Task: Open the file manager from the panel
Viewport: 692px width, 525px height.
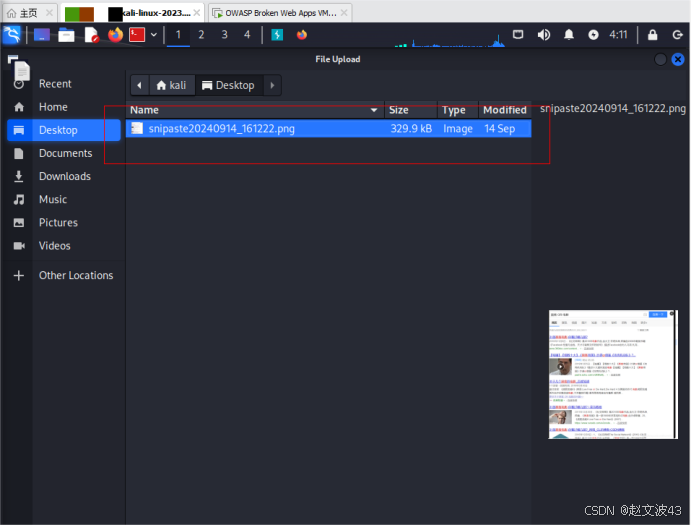Action: [x=66, y=35]
